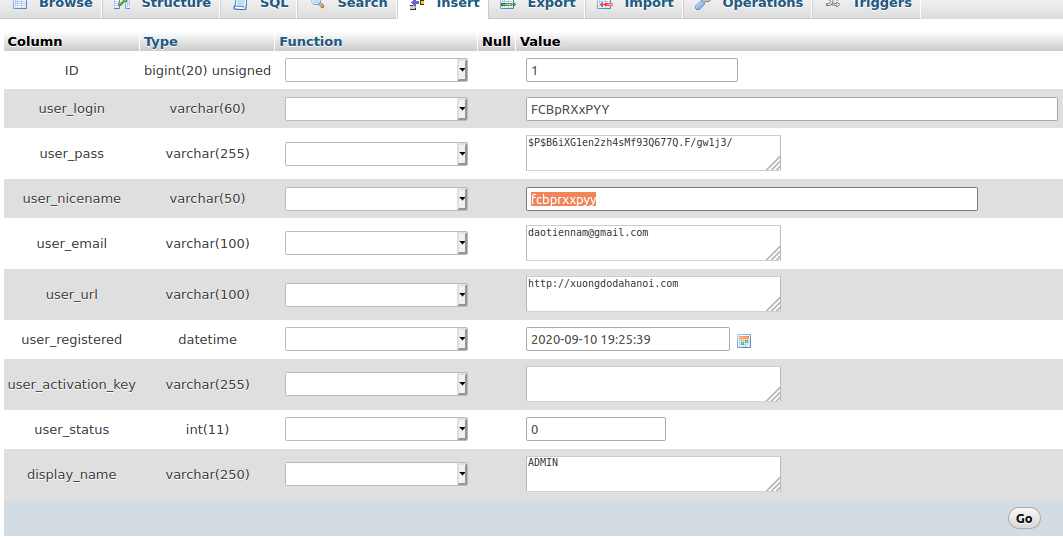Click into the user_status value field
This screenshot has height=538, width=1063.
(596, 429)
